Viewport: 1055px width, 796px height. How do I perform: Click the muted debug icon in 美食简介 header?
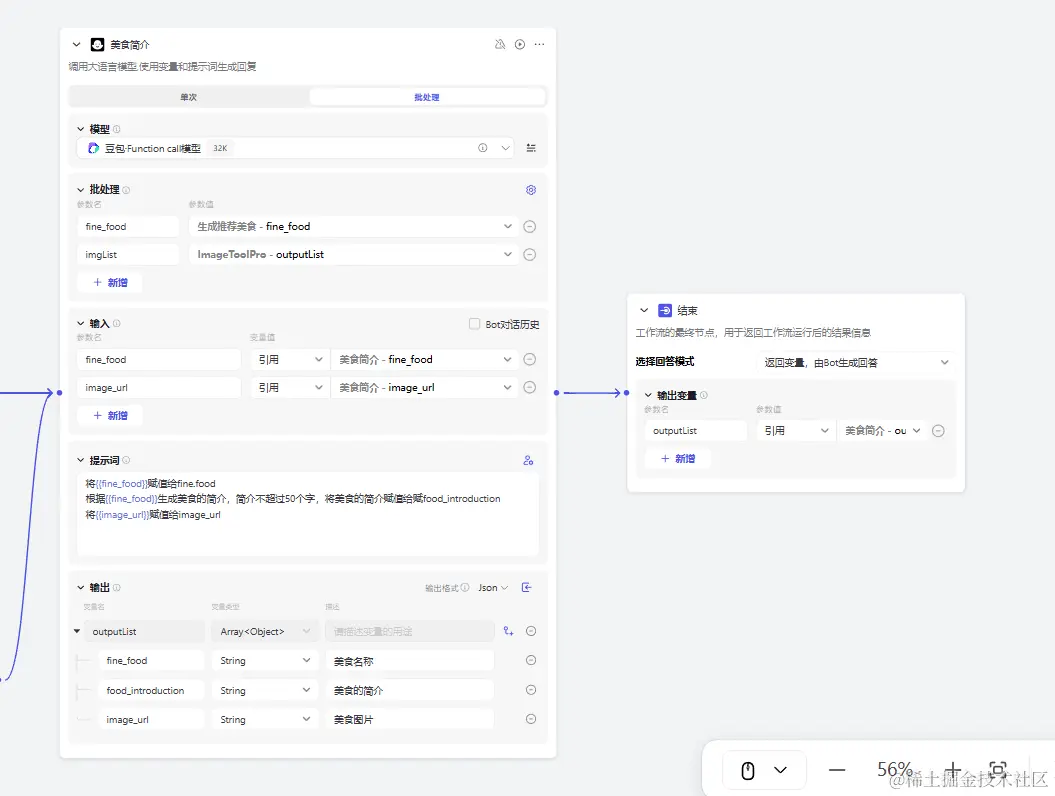coord(500,44)
